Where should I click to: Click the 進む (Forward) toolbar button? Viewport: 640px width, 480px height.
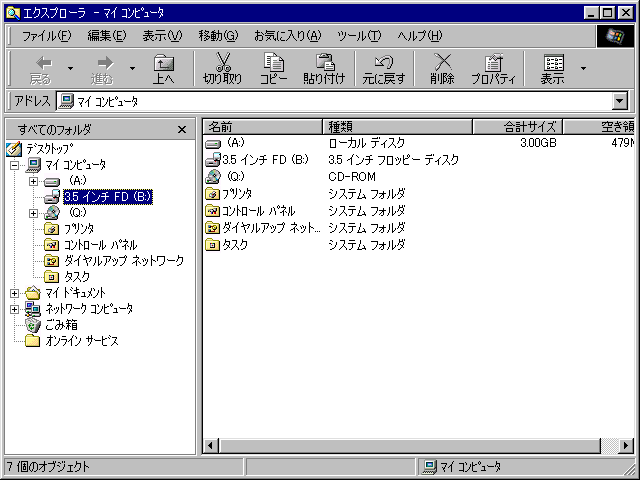[103, 69]
